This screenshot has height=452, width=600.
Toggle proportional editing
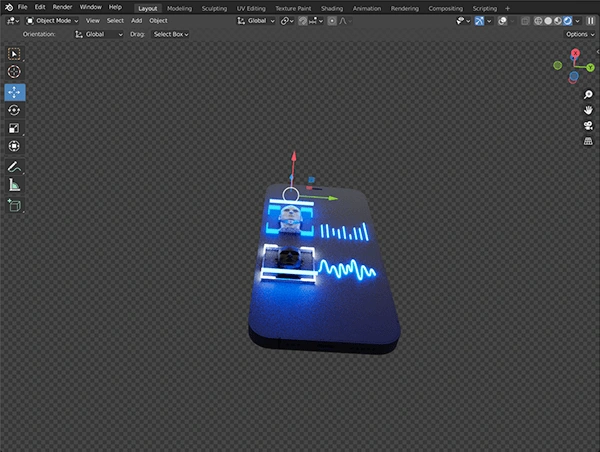[332, 21]
